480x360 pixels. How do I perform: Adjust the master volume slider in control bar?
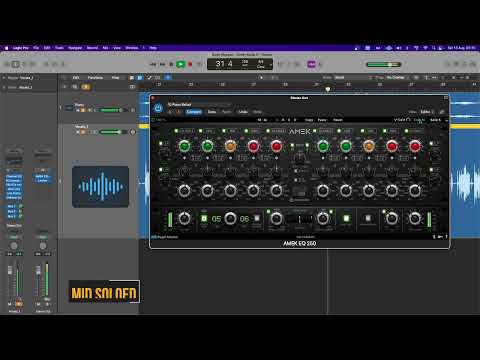tap(383, 64)
